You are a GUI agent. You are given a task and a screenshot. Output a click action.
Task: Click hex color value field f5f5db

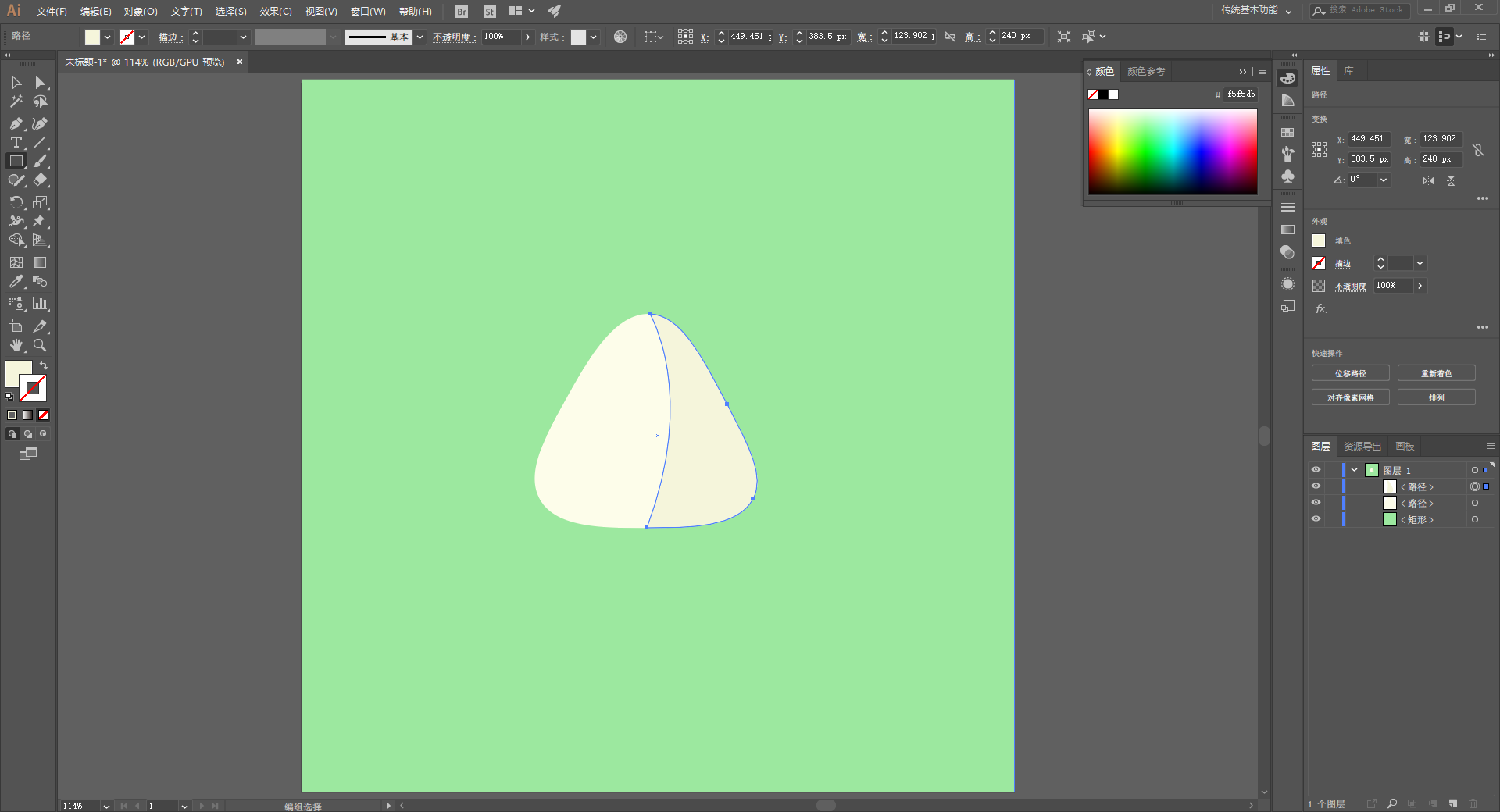click(x=1241, y=94)
